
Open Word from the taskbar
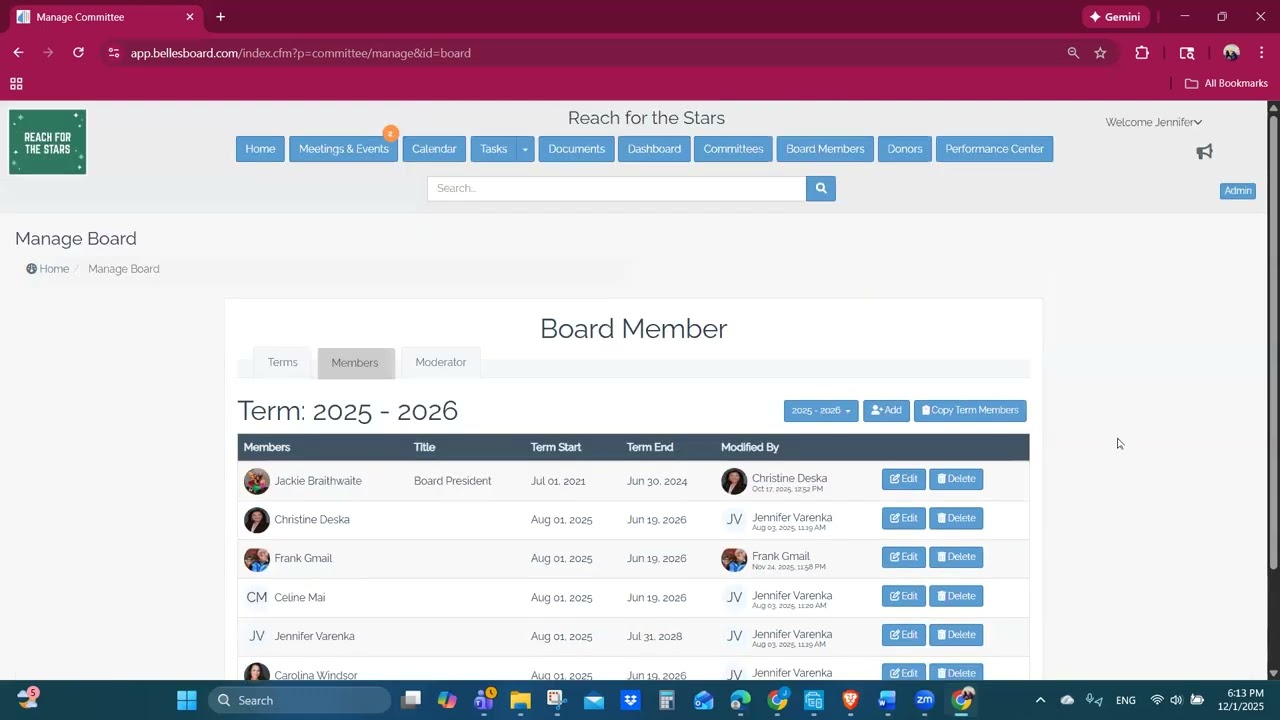887,700
